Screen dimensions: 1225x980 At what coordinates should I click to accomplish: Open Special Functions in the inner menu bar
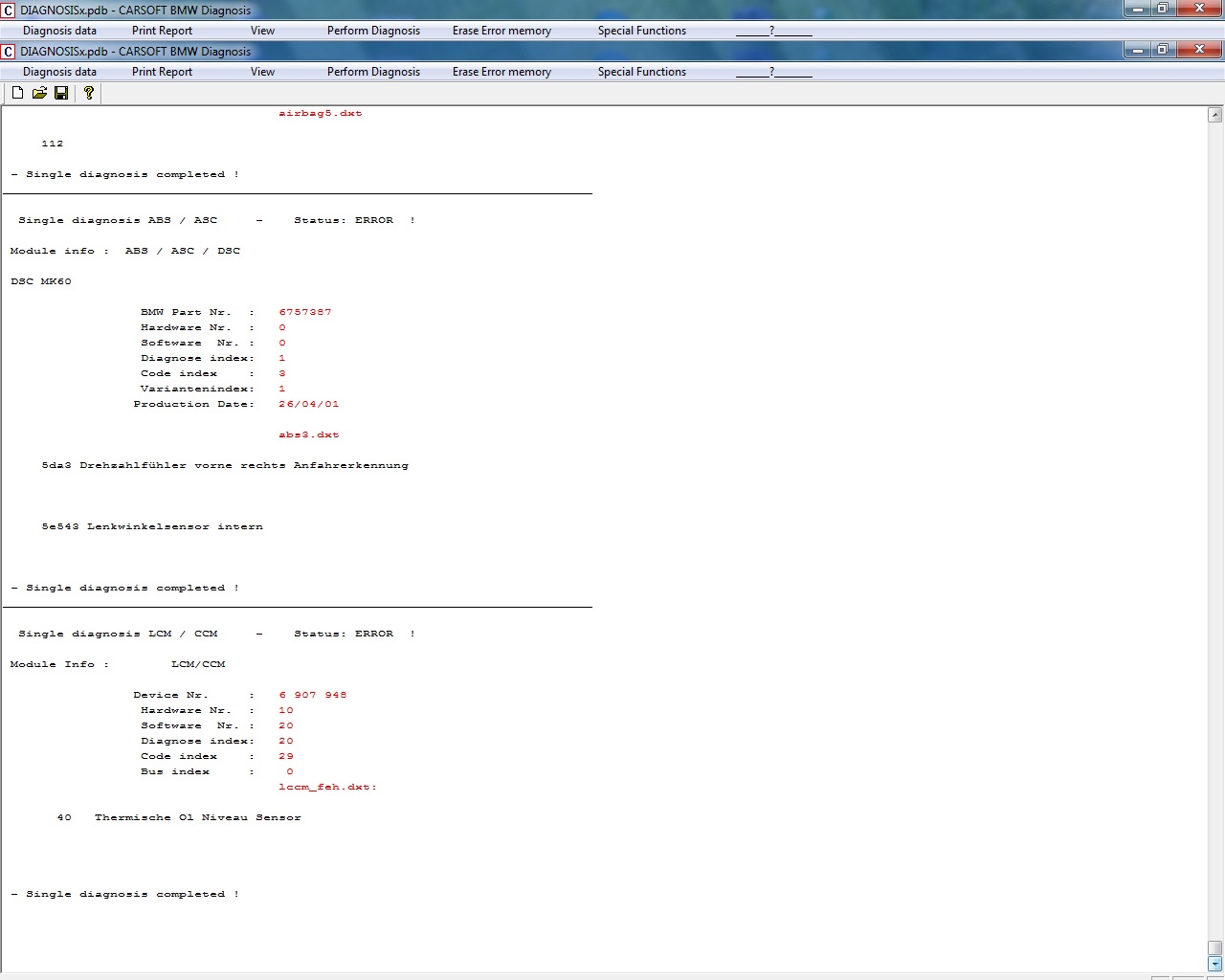[641, 72]
